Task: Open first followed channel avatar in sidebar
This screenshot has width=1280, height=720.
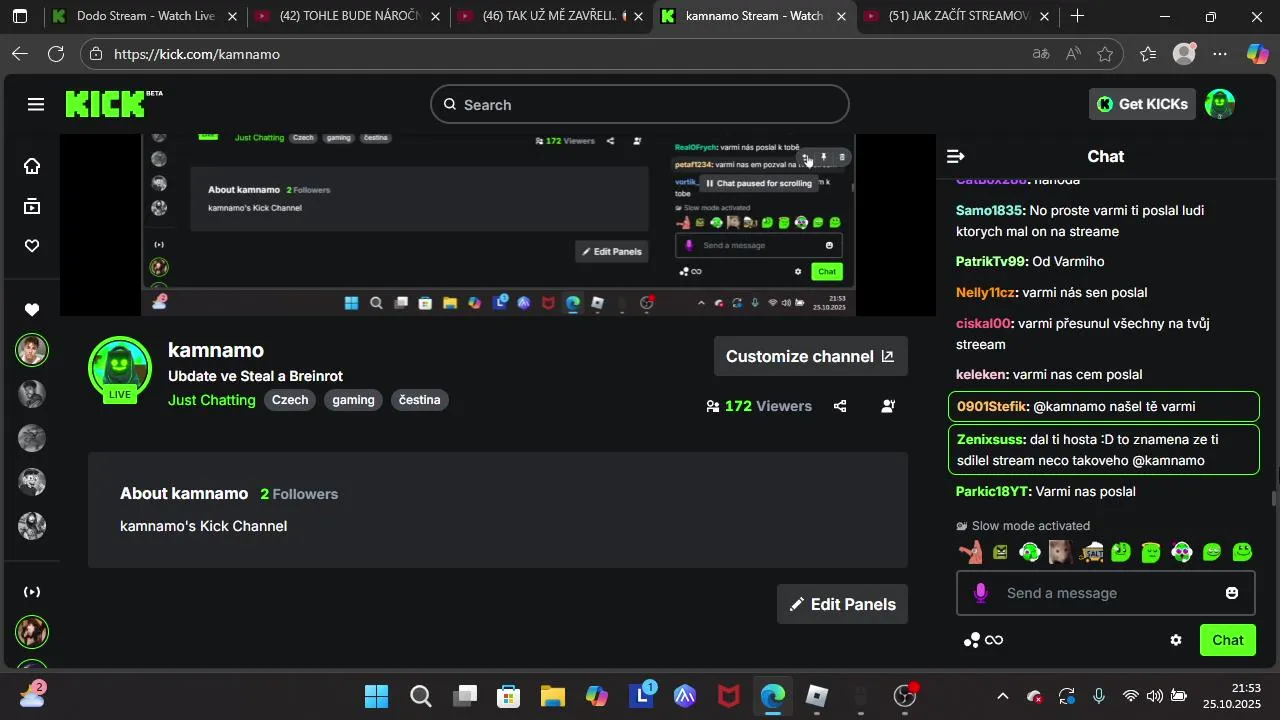Action: pyautogui.click(x=32, y=350)
